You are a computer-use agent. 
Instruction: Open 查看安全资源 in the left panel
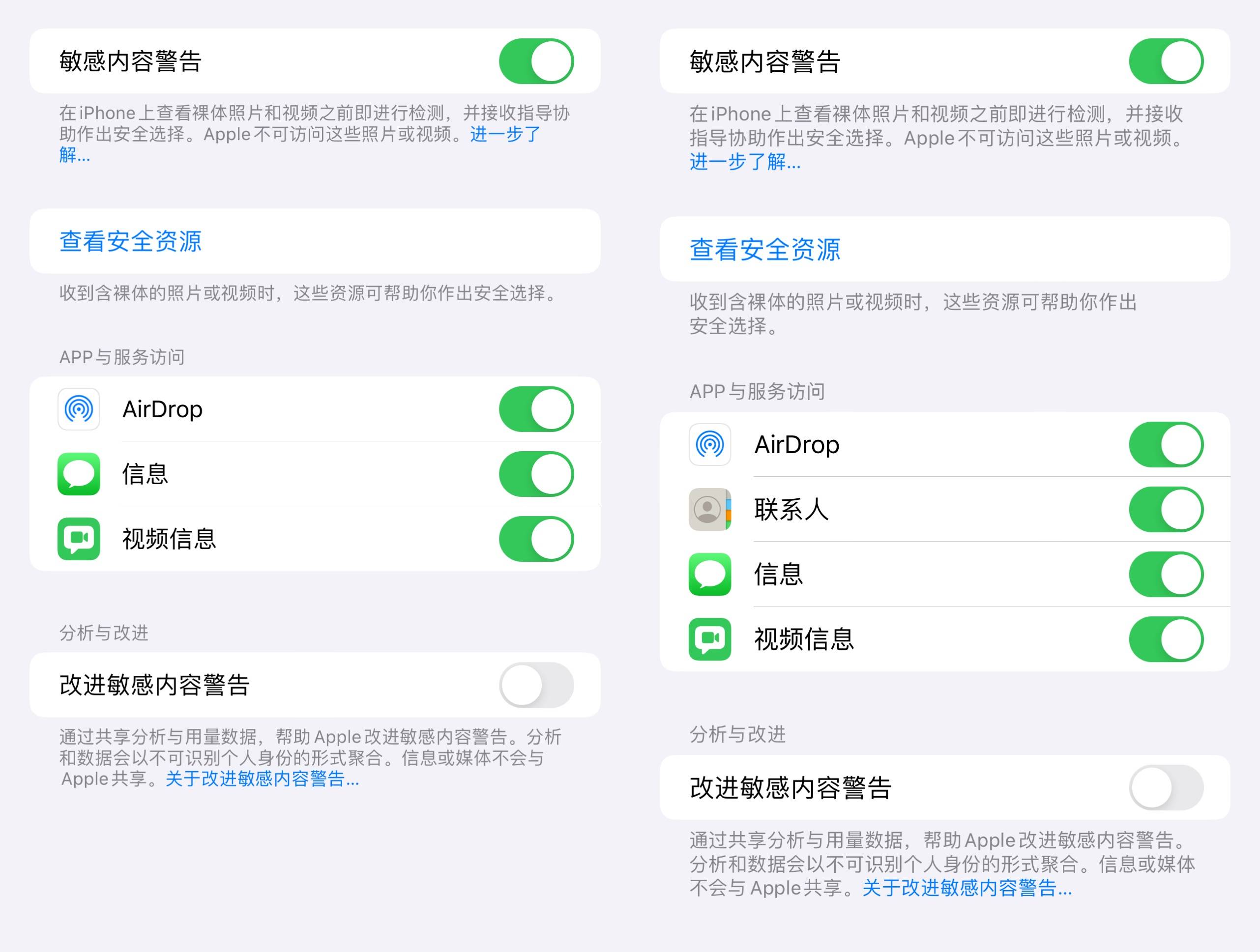point(132,241)
